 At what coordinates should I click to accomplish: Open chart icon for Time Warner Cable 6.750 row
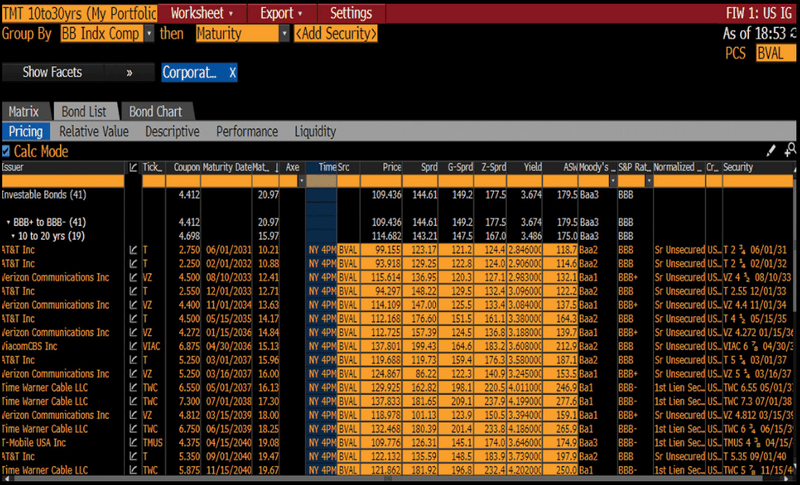133,429
